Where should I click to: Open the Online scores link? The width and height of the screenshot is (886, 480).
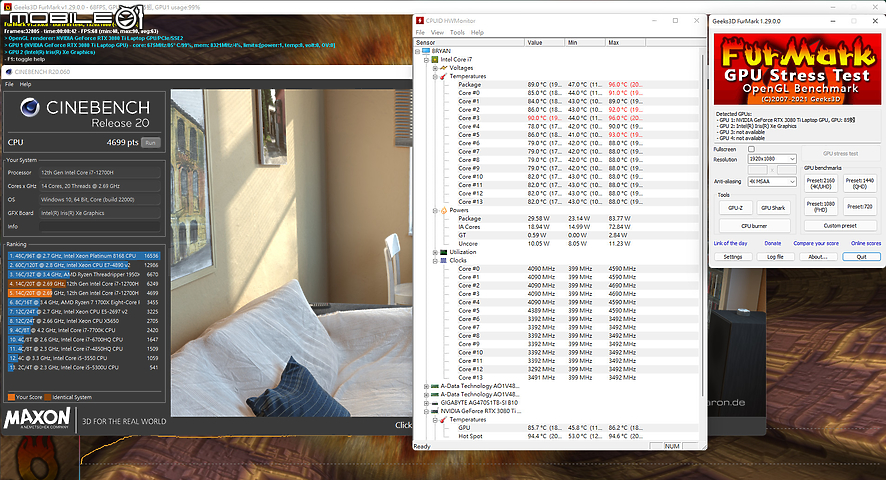(866, 243)
